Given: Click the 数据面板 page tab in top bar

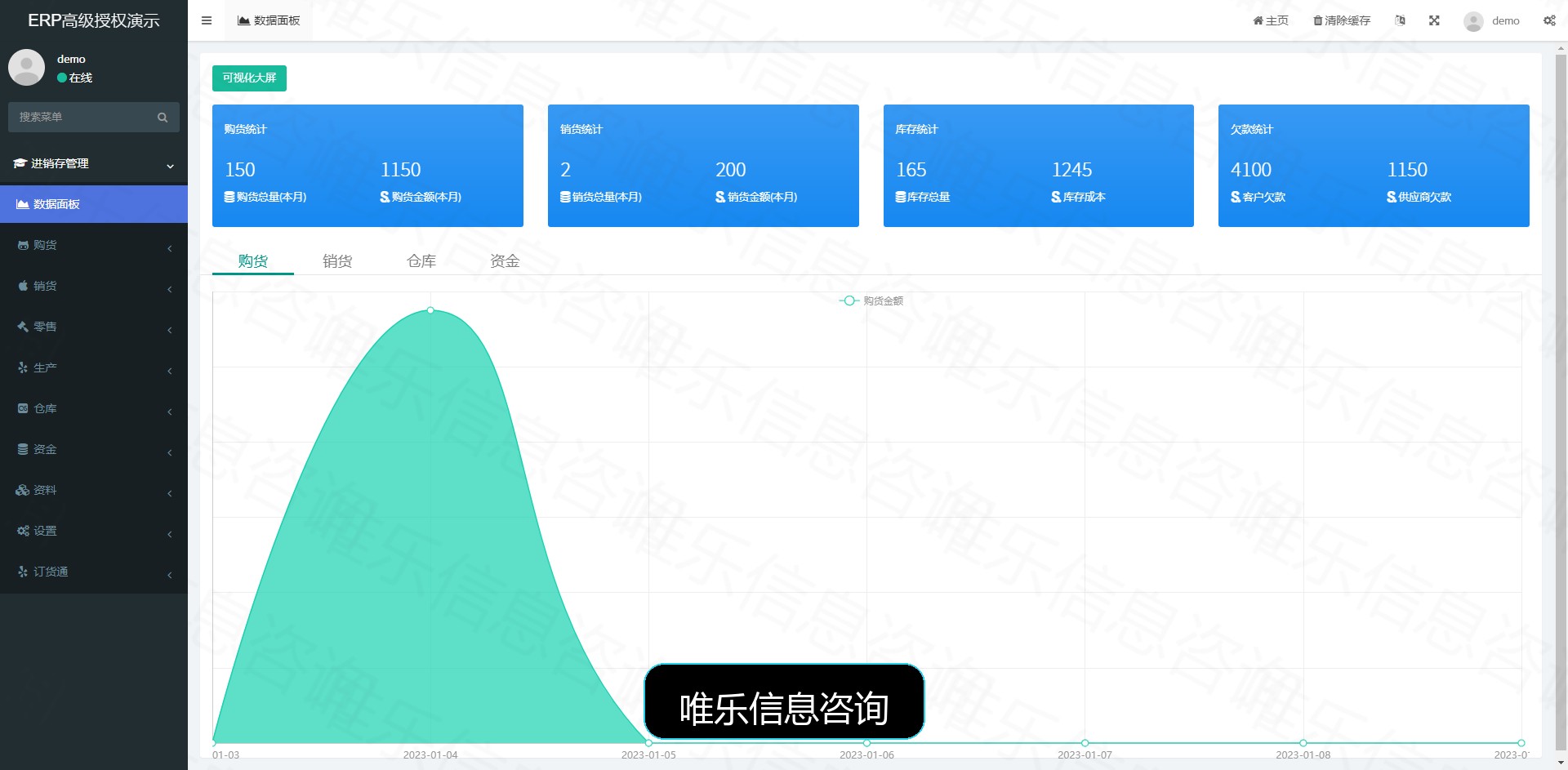Looking at the screenshot, I should coord(269,20).
